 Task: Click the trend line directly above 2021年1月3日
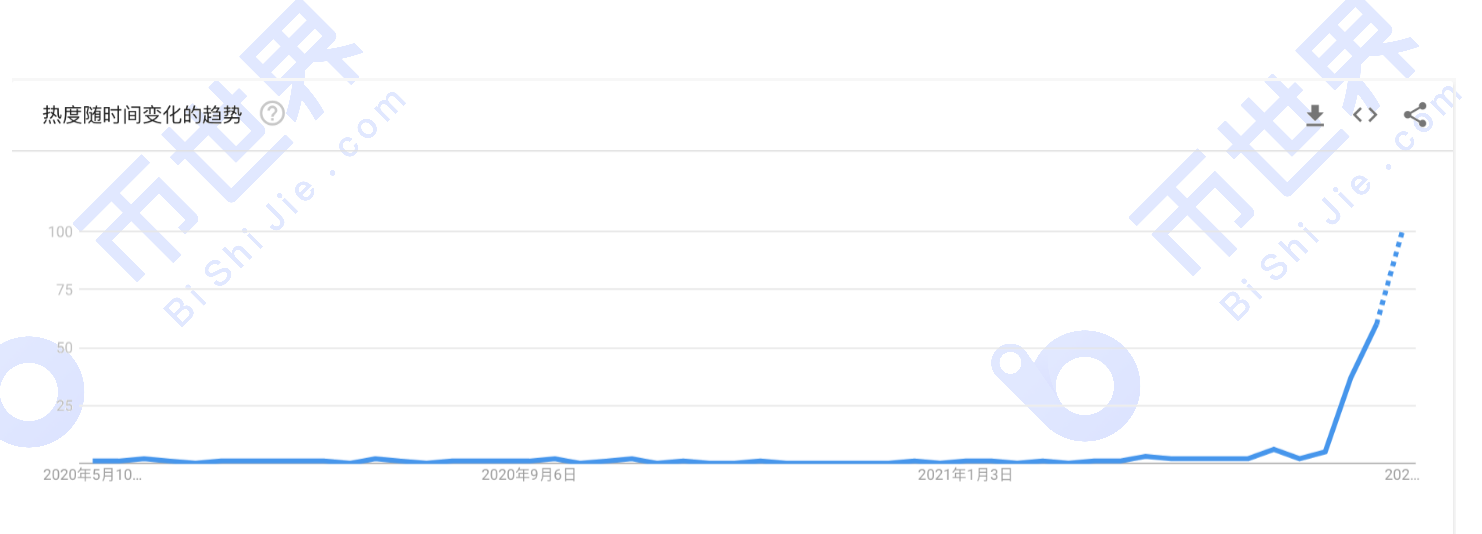(x=965, y=461)
